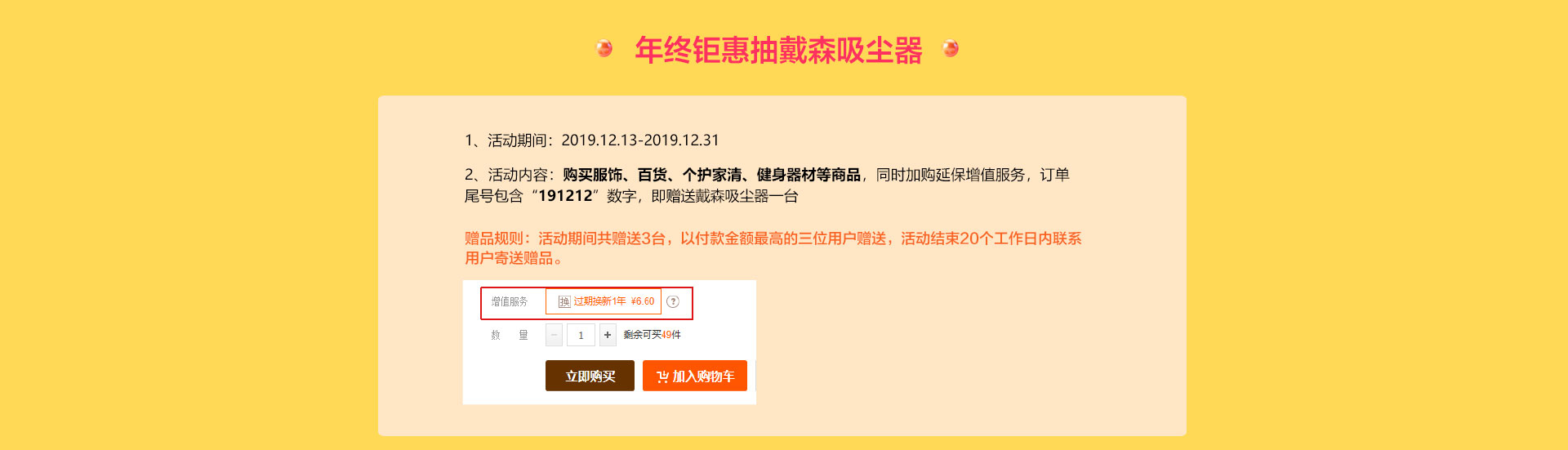Click the 剩余可买49件 stock text
This screenshot has width=1568, height=450.
click(x=652, y=335)
